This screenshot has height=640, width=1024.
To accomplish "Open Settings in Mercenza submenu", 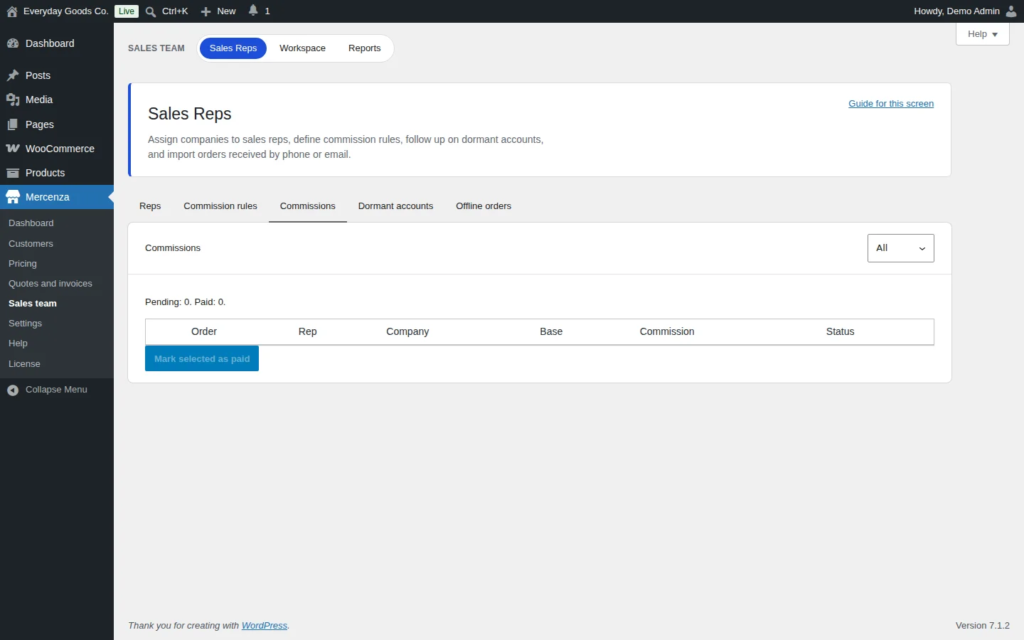I will (x=25, y=323).
